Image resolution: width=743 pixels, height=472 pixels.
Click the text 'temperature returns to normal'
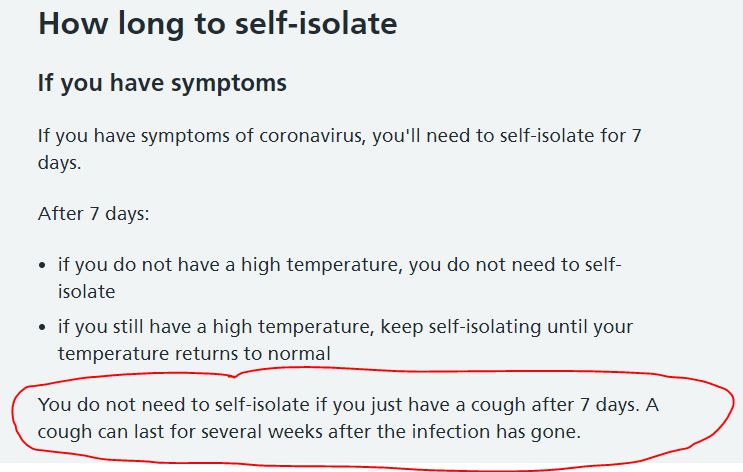coord(194,354)
